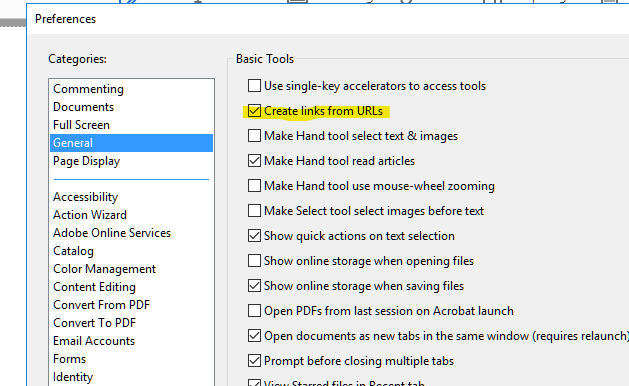Select Forms category

coord(132,359)
